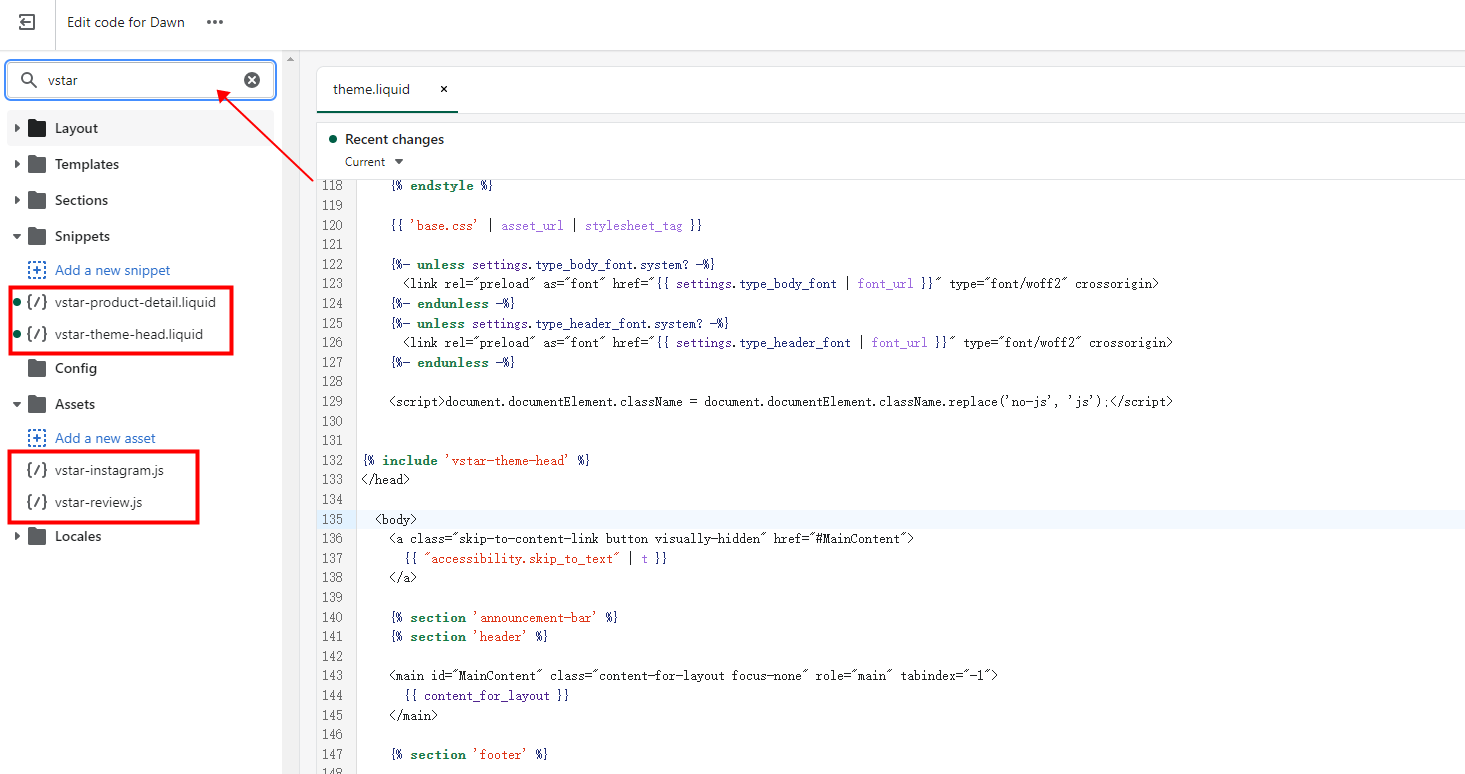This screenshot has width=1465, height=774.
Task: Click the Sections folder label
Action: coord(81,200)
